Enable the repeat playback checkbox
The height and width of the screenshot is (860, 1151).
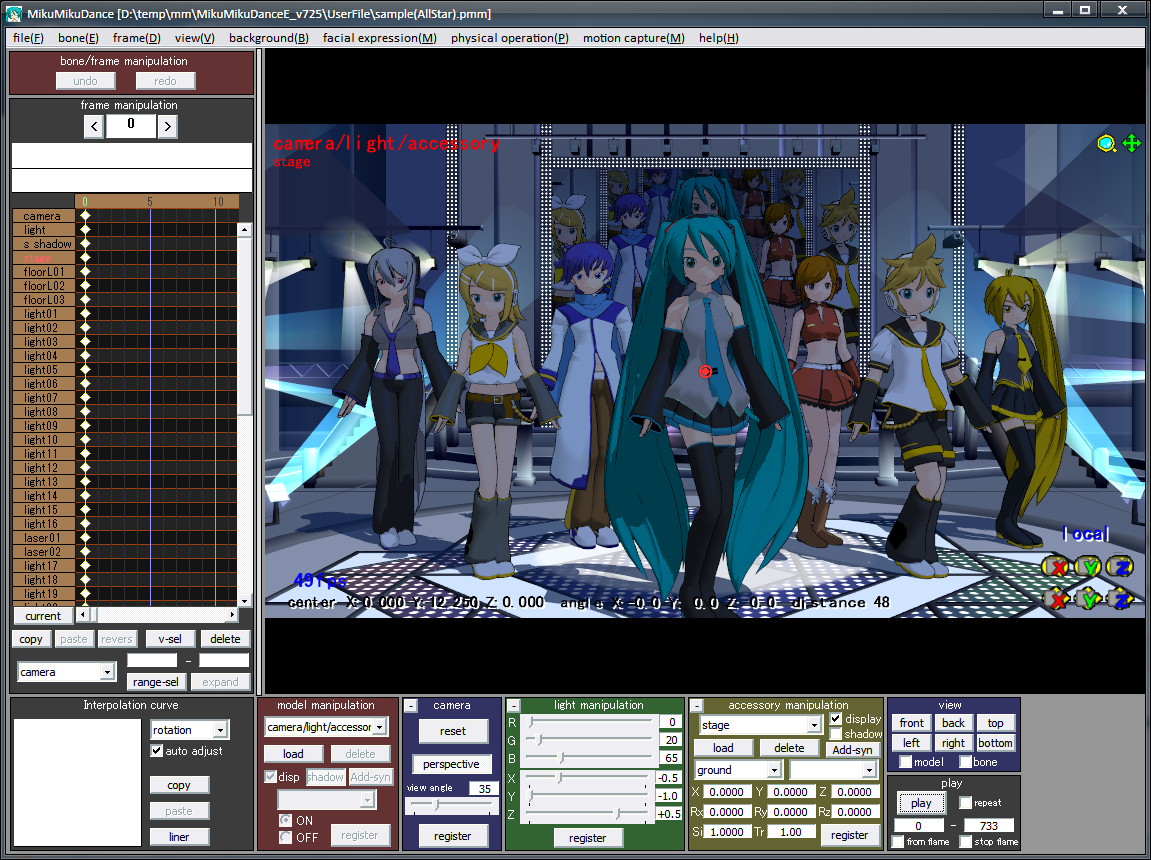[965, 803]
